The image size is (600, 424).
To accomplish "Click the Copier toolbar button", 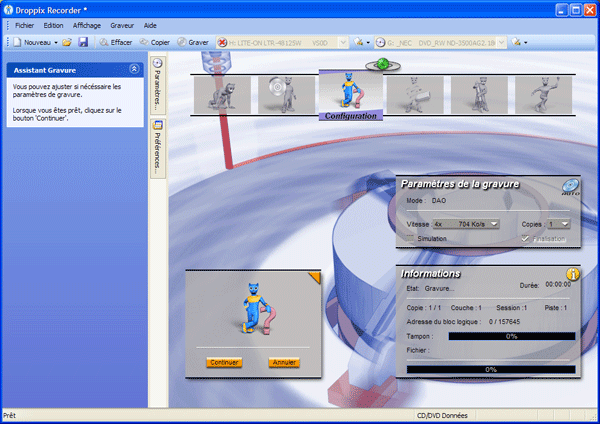I will coord(155,42).
